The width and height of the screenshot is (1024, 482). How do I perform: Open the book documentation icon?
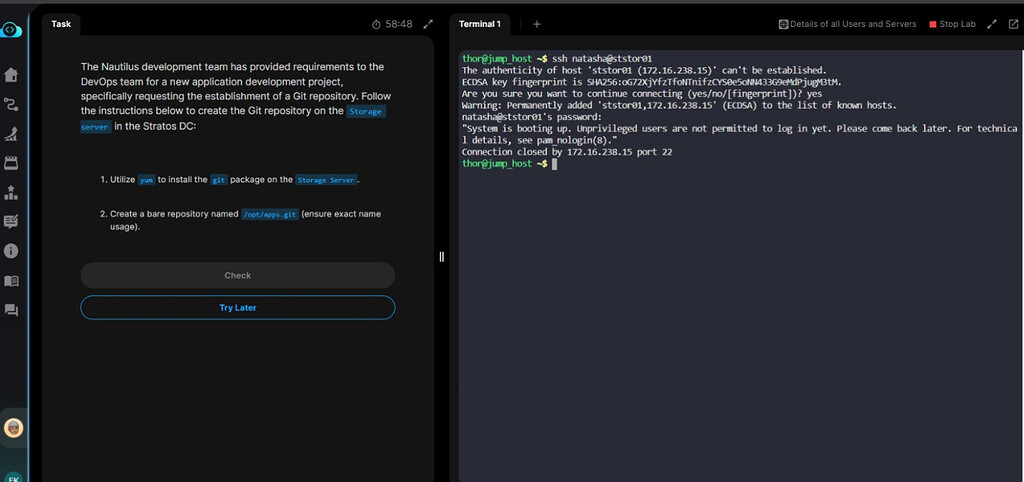(x=12, y=281)
